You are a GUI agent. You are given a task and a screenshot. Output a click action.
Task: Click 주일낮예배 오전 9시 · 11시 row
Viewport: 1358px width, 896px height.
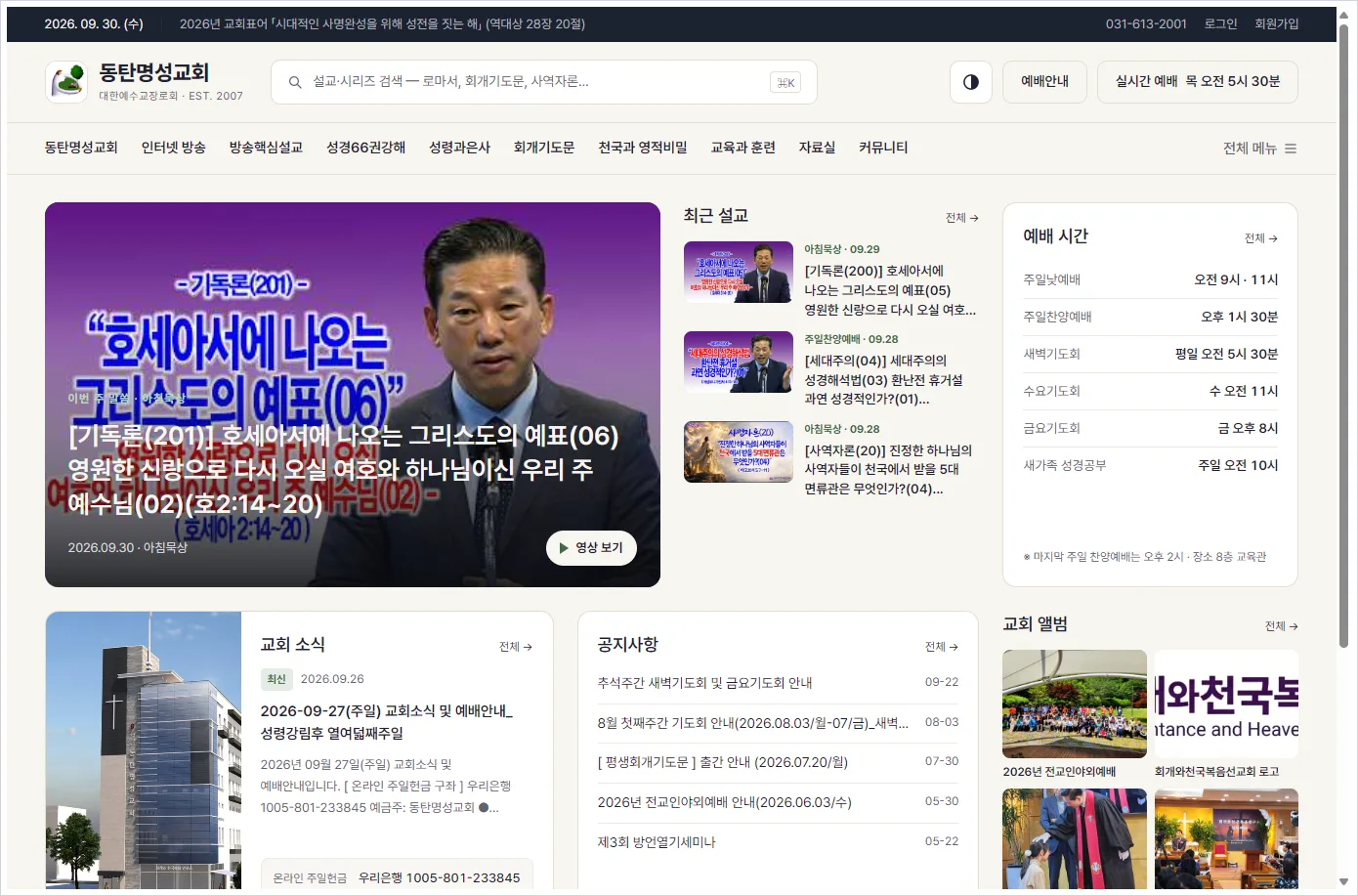1150,279
